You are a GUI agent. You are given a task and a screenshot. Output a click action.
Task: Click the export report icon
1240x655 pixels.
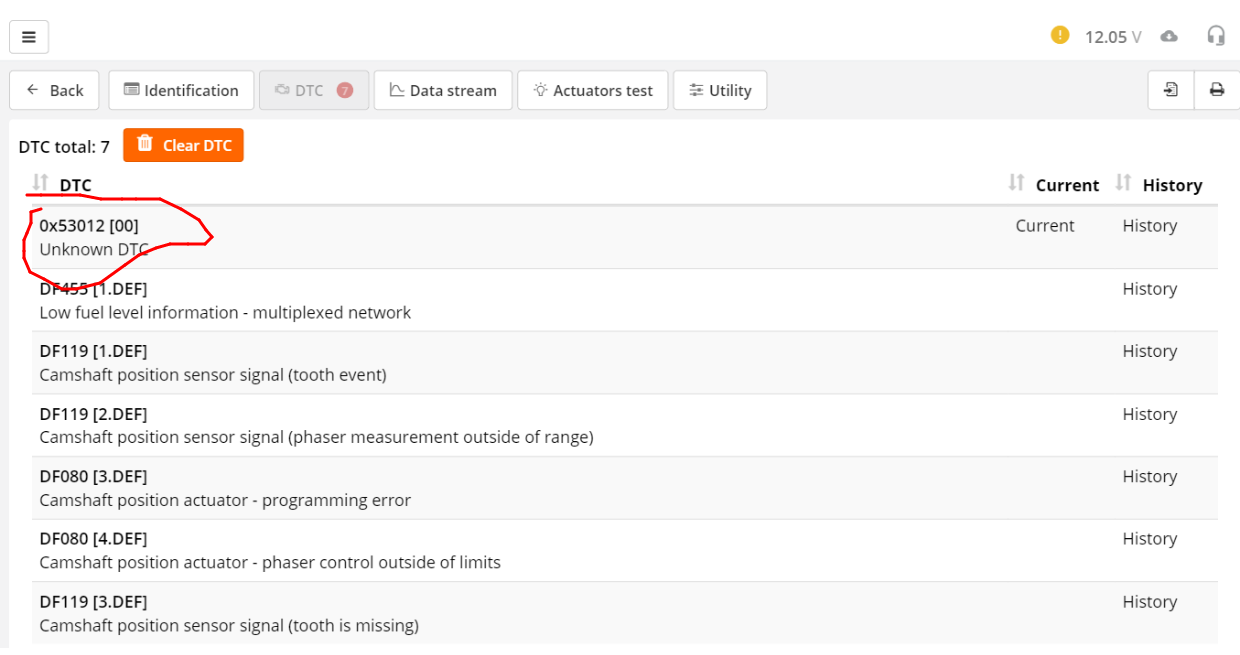tap(1171, 90)
